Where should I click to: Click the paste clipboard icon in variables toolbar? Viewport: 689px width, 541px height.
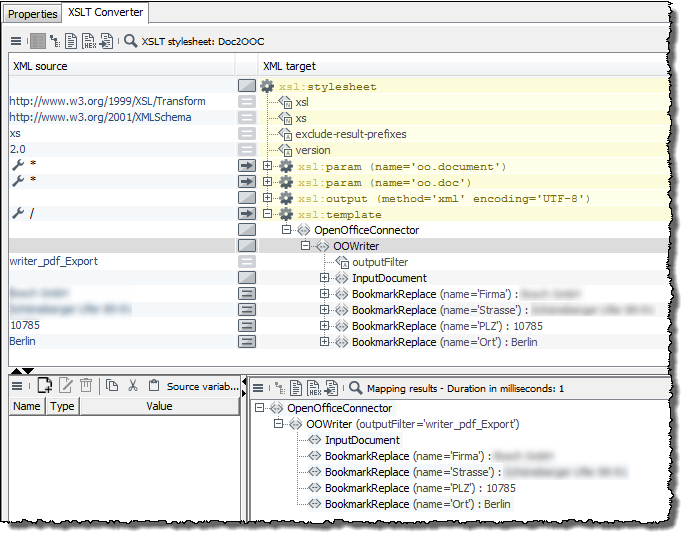point(153,386)
